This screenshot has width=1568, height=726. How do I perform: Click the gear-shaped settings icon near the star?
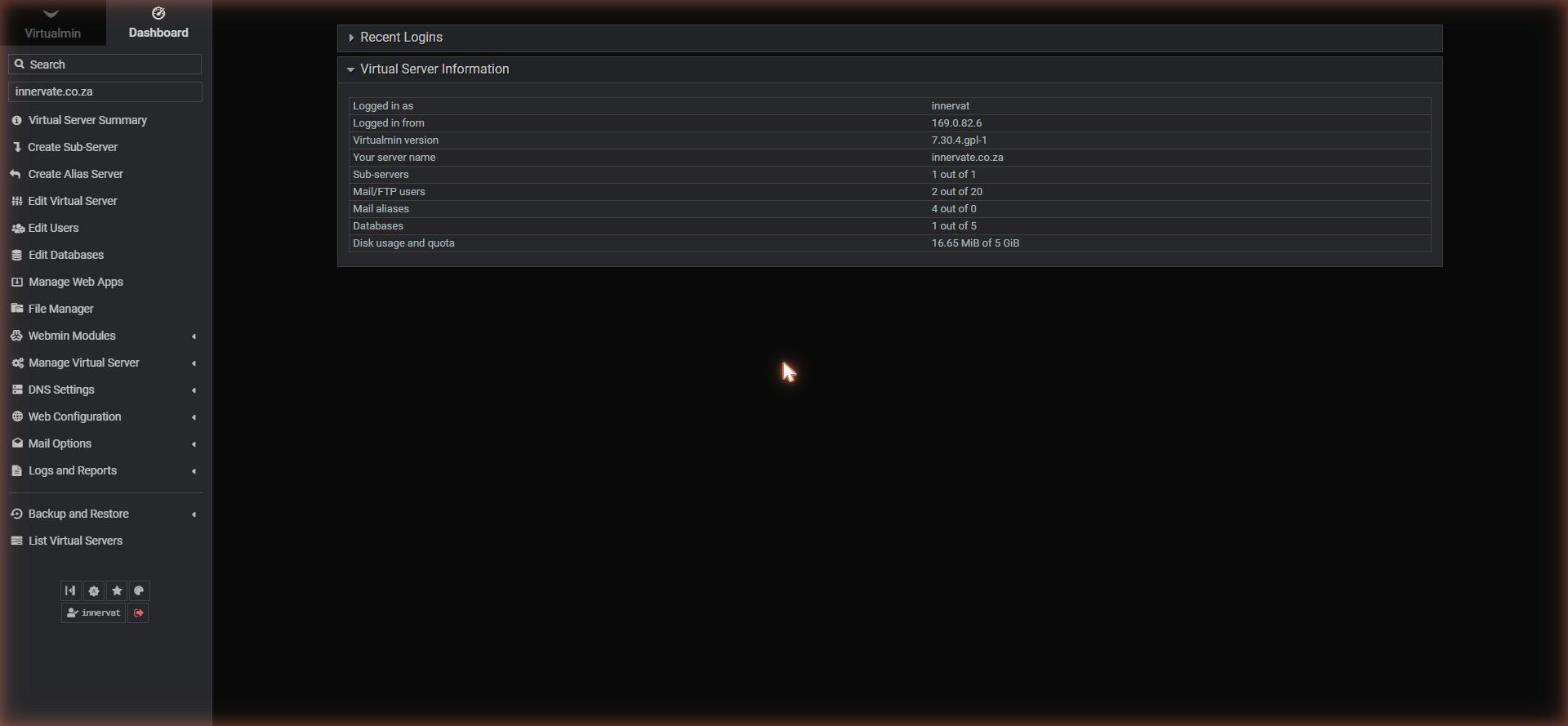[x=93, y=591]
